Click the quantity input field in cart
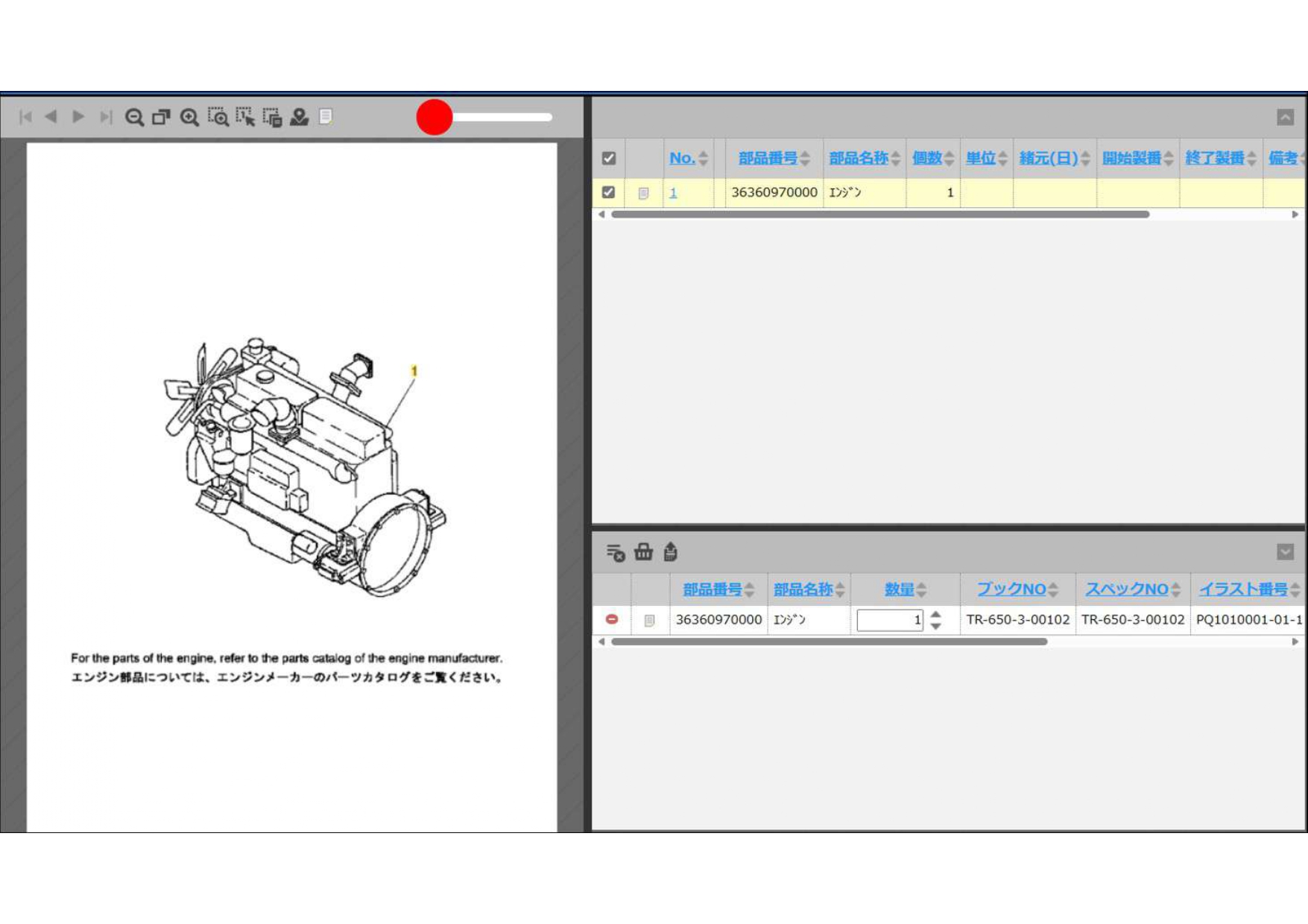 [889, 620]
